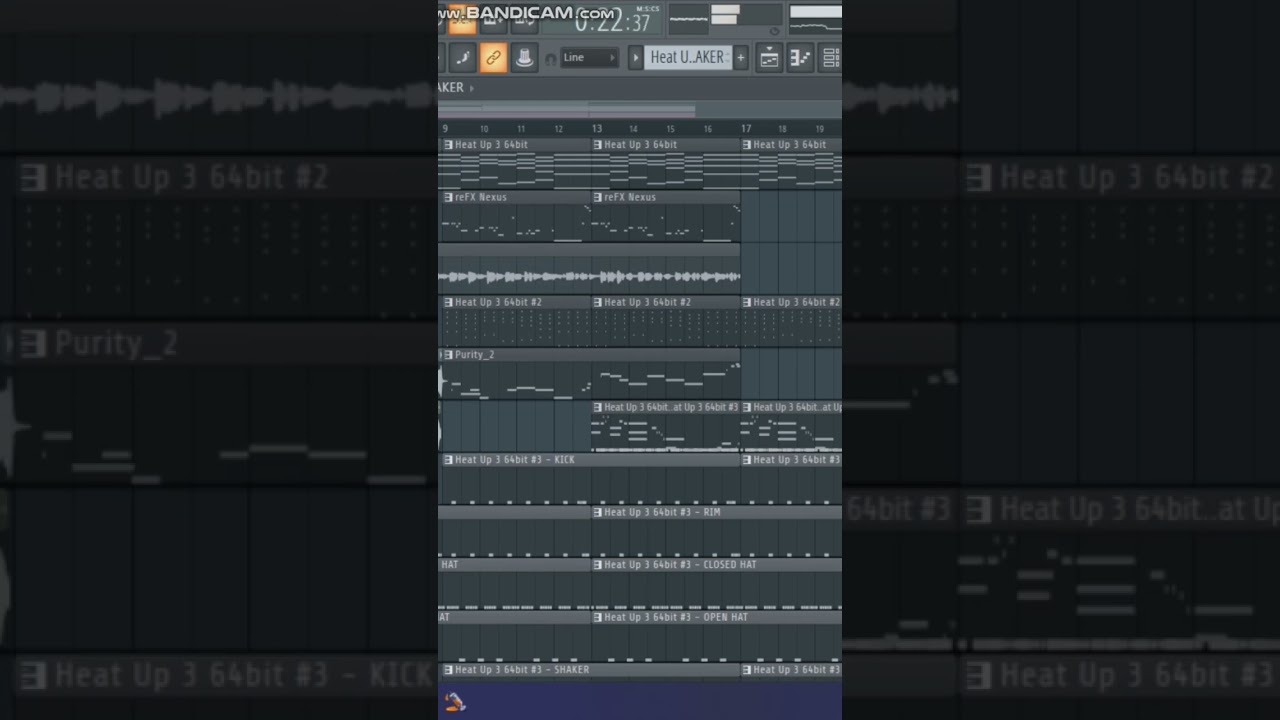Select the Heat Up 3 64bit #3 - RIM title
Image resolution: width=1280 pixels, height=720 pixels.
(662, 512)
